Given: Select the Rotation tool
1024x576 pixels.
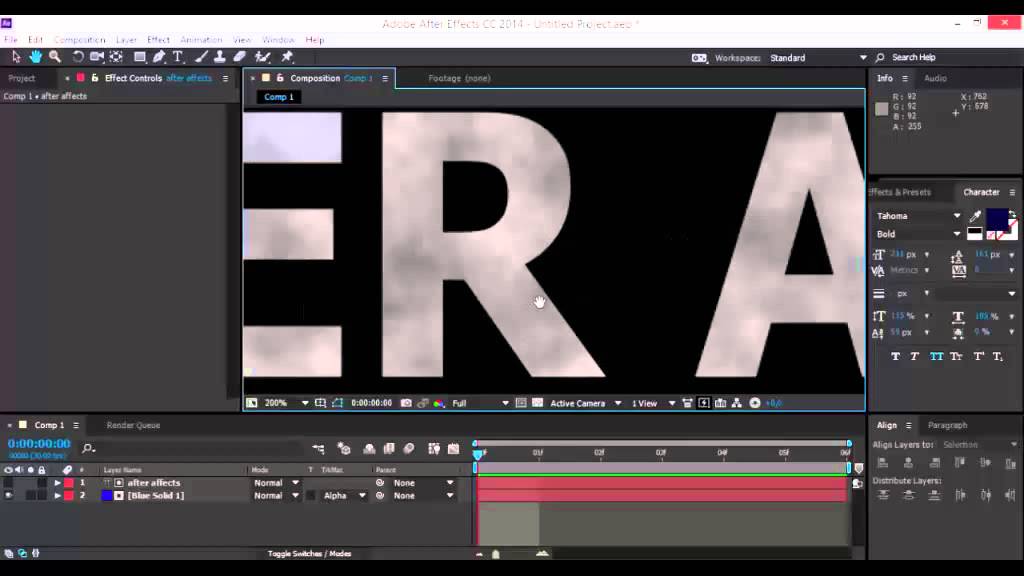Looking at the screenshot, I should [x=78, y=57].
